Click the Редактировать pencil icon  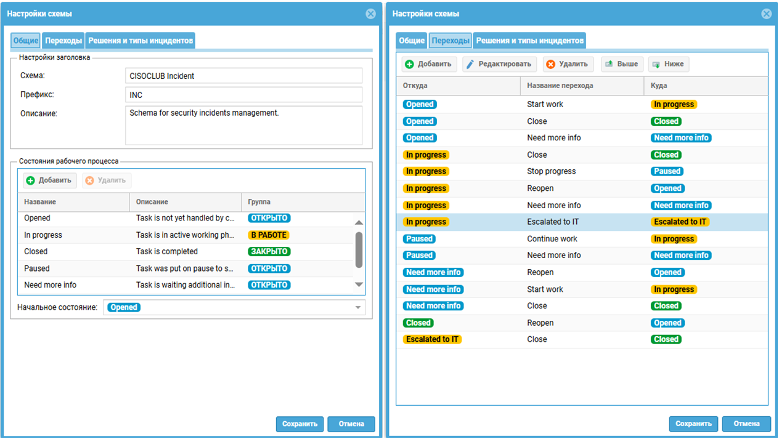[x=471, y=64]
